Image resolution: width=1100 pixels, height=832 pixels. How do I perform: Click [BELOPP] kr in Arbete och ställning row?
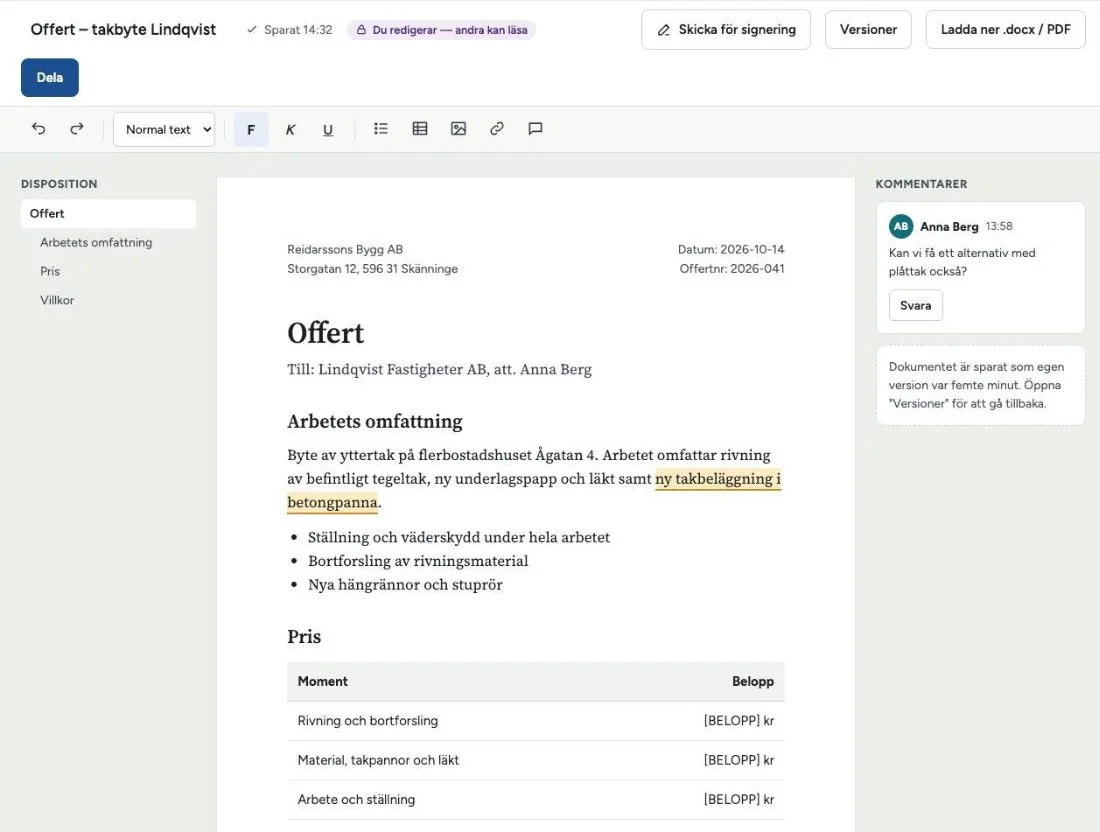point(739,800)
